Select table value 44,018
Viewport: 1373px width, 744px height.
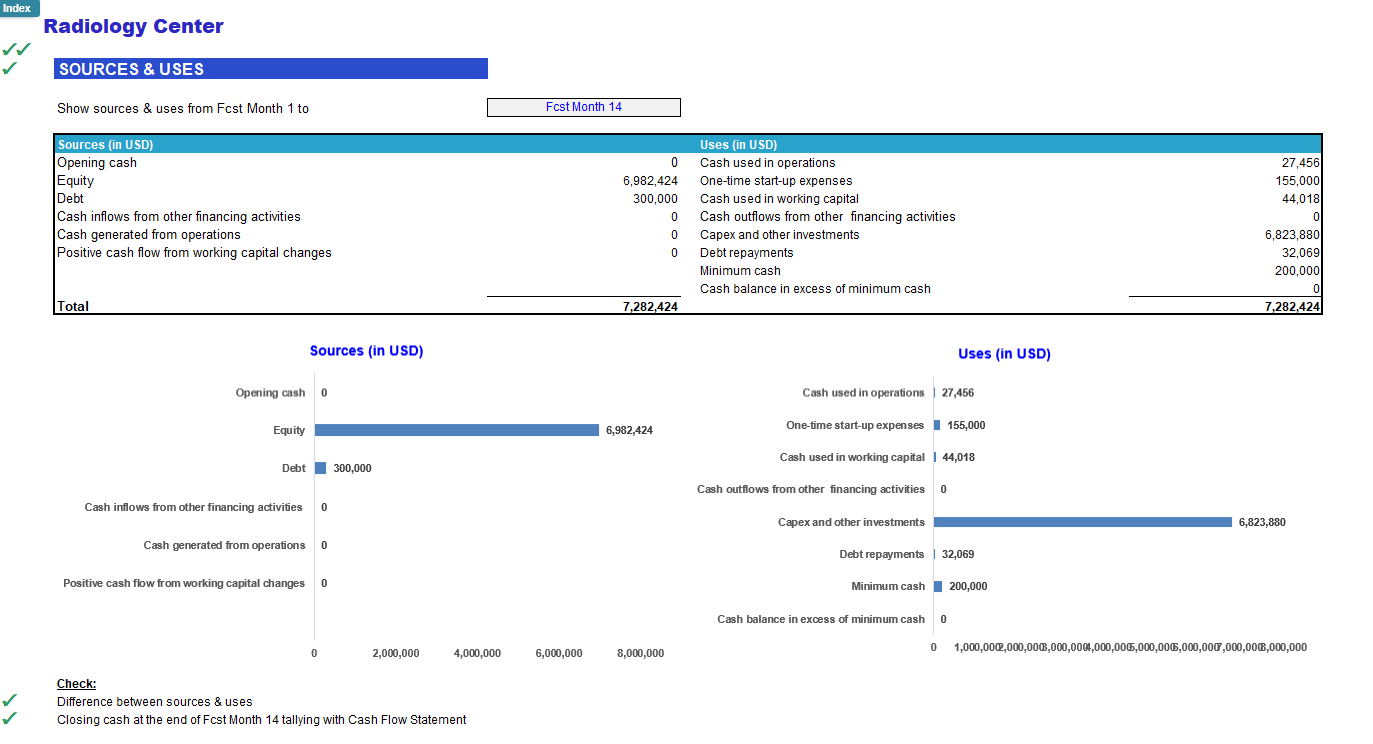(1301, 199)
